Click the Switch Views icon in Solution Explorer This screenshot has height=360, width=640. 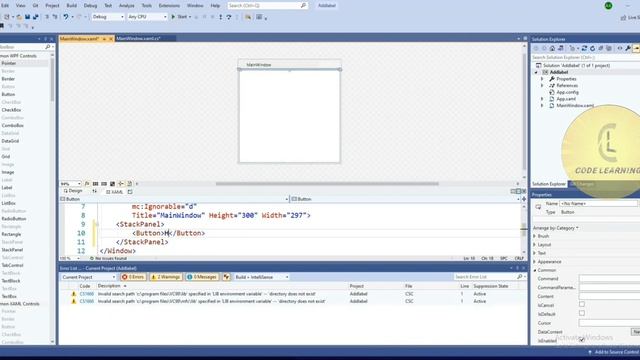(561, 48)
